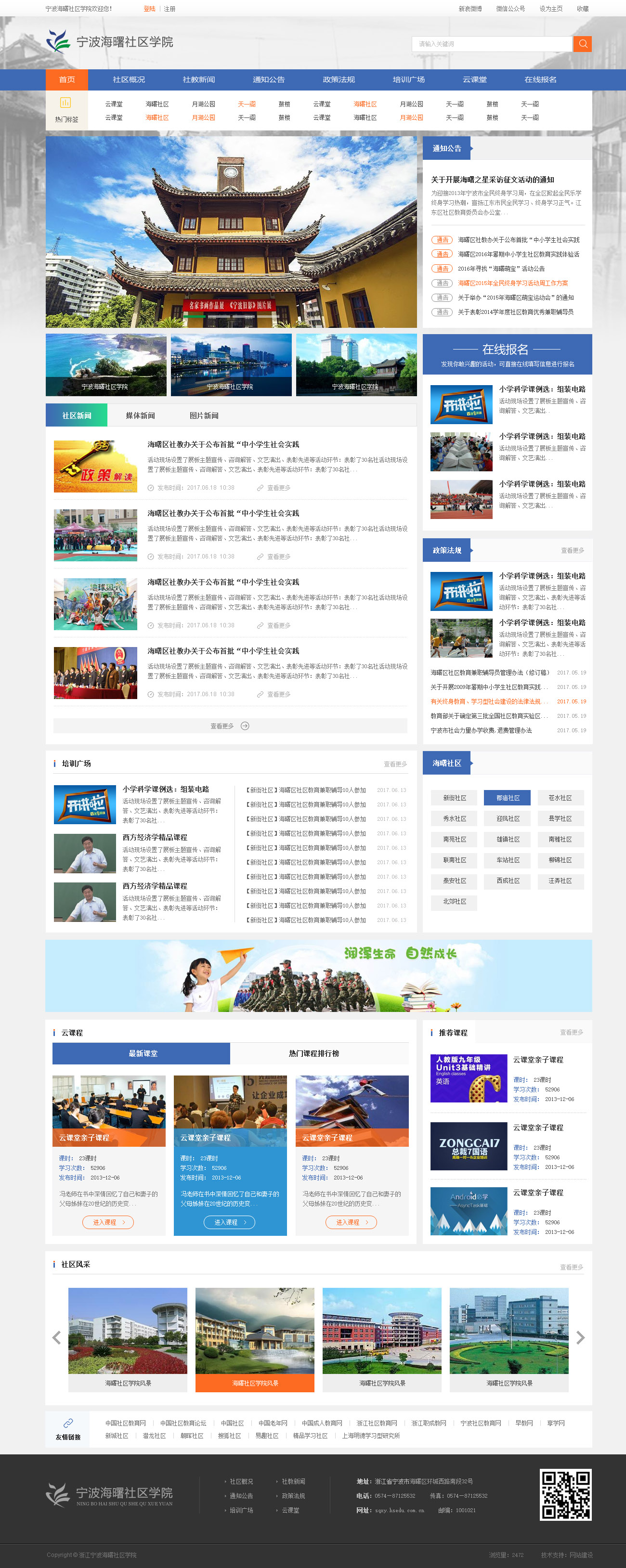
Task: Click the 登陆 login link
Action: coord(149,9)
